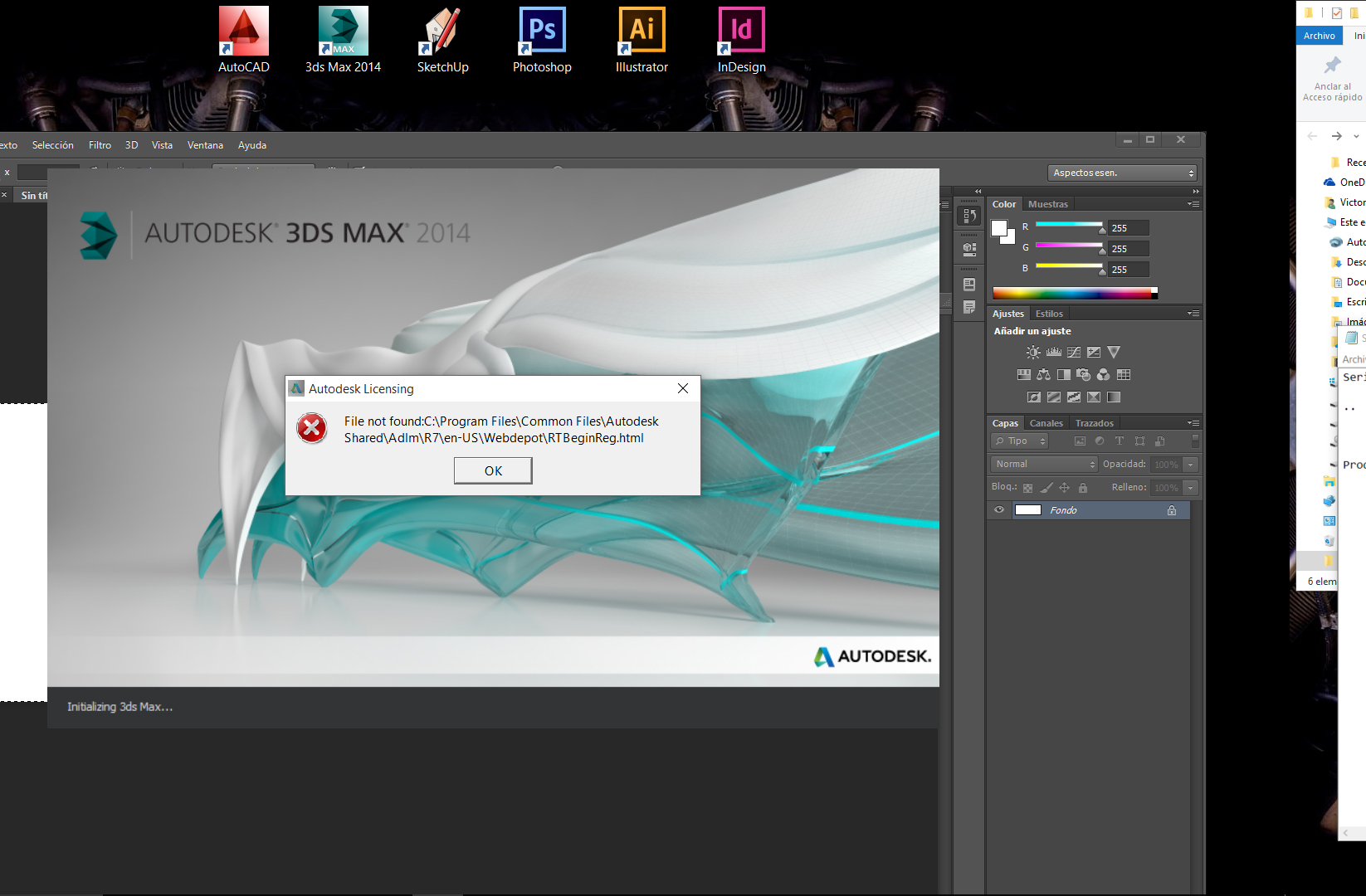Open the AutoCAD desktop shortcut
1366x896 pixels.
pyautogui.click(x=244, y=40)
